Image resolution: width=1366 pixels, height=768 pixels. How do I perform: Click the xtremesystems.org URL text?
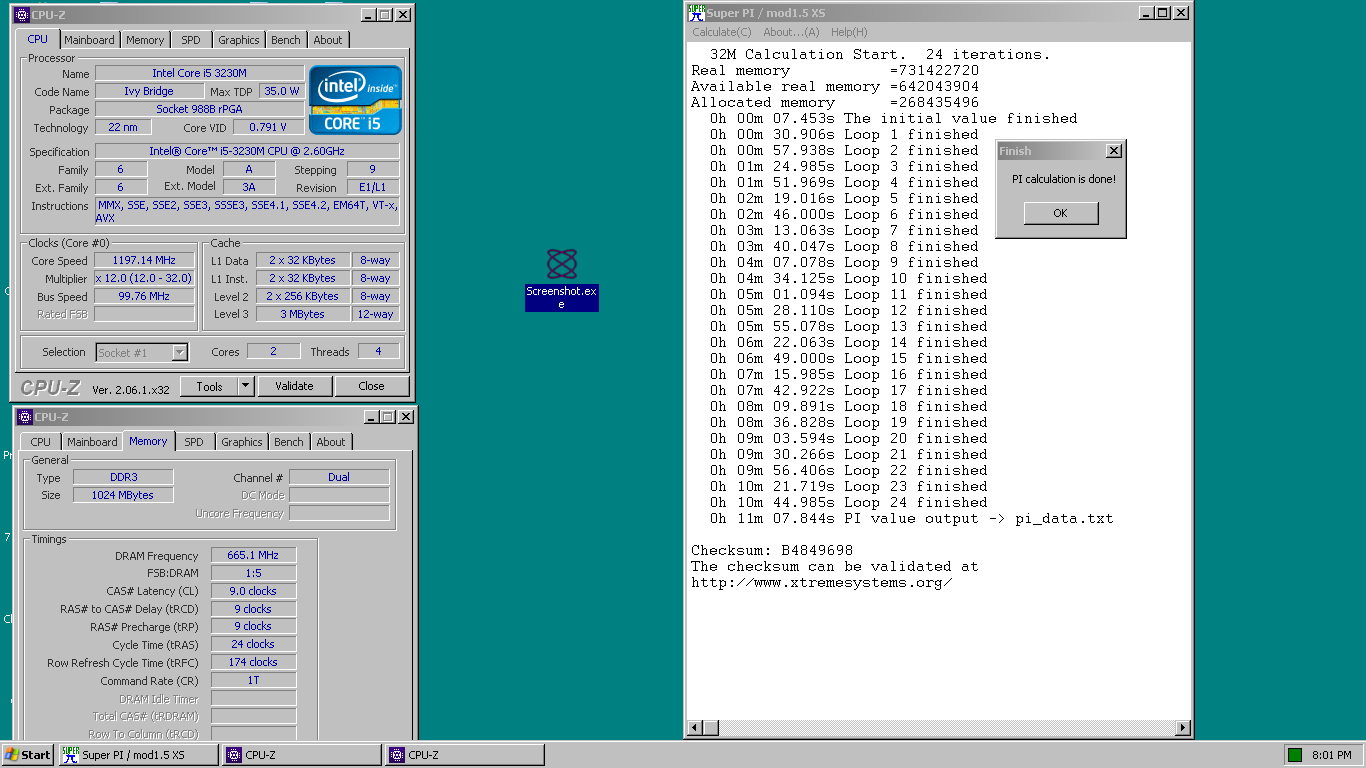click(822, 582)
